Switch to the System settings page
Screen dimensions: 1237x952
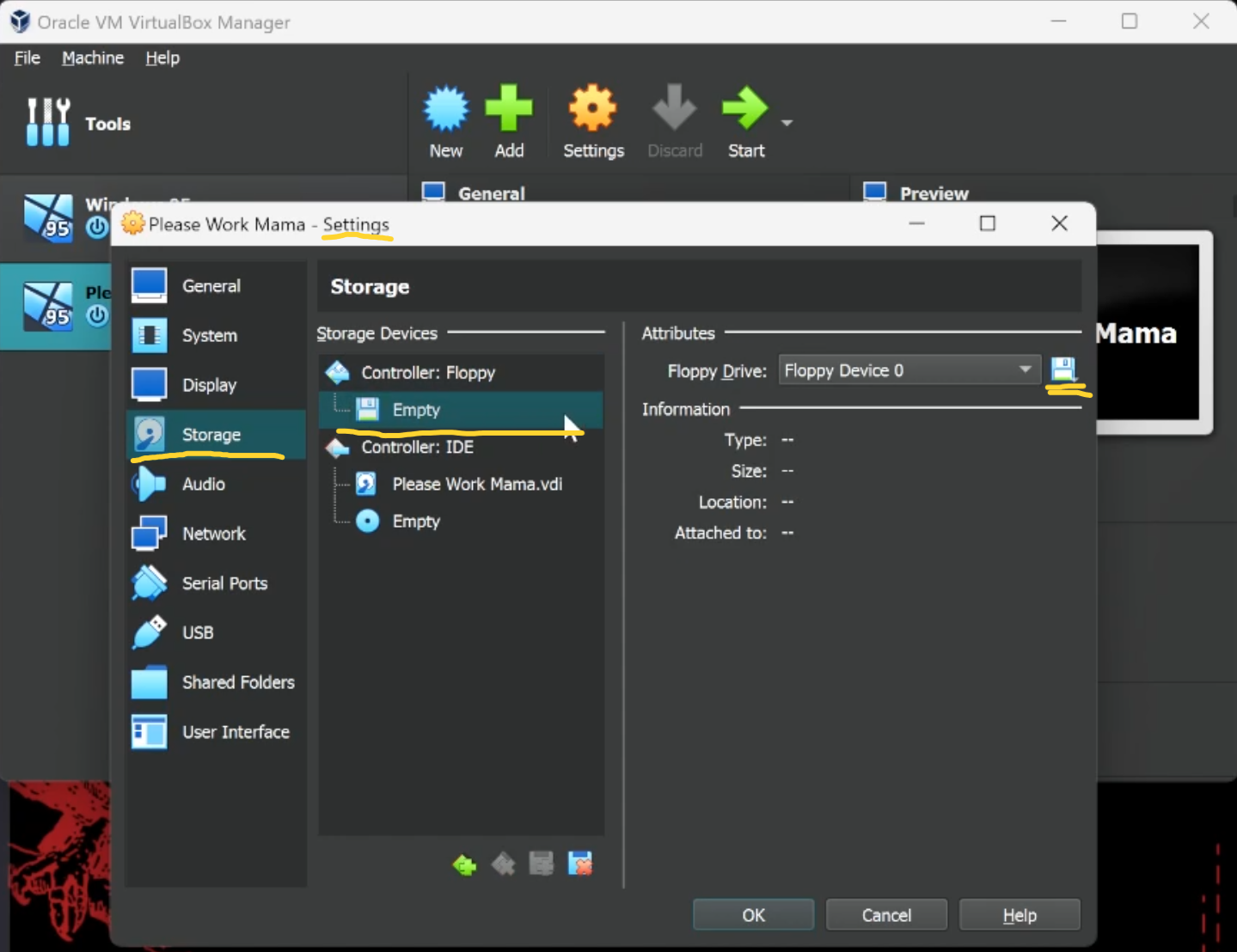(x=216, y=336)
